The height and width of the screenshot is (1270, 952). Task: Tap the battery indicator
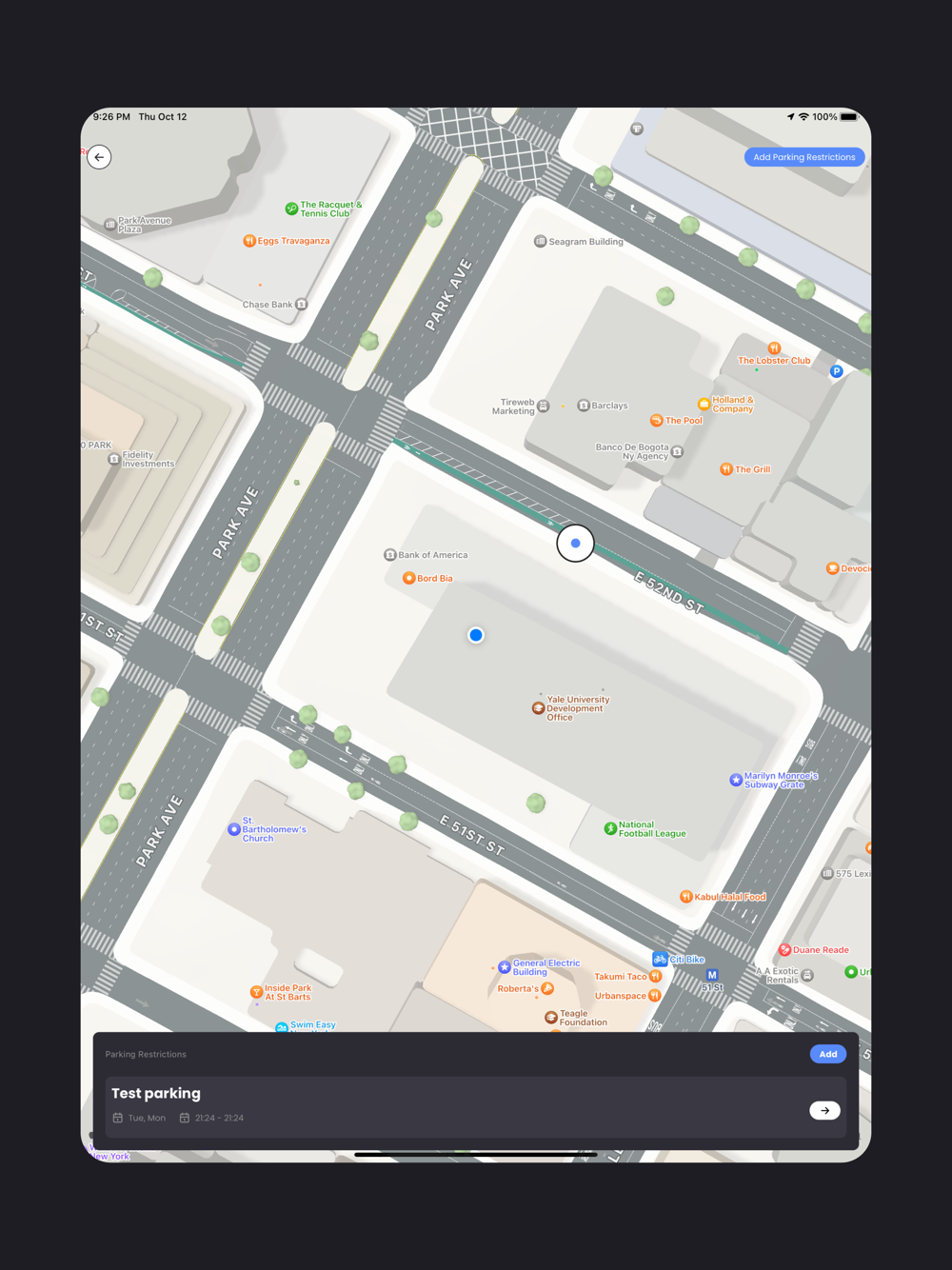[849, 117]
